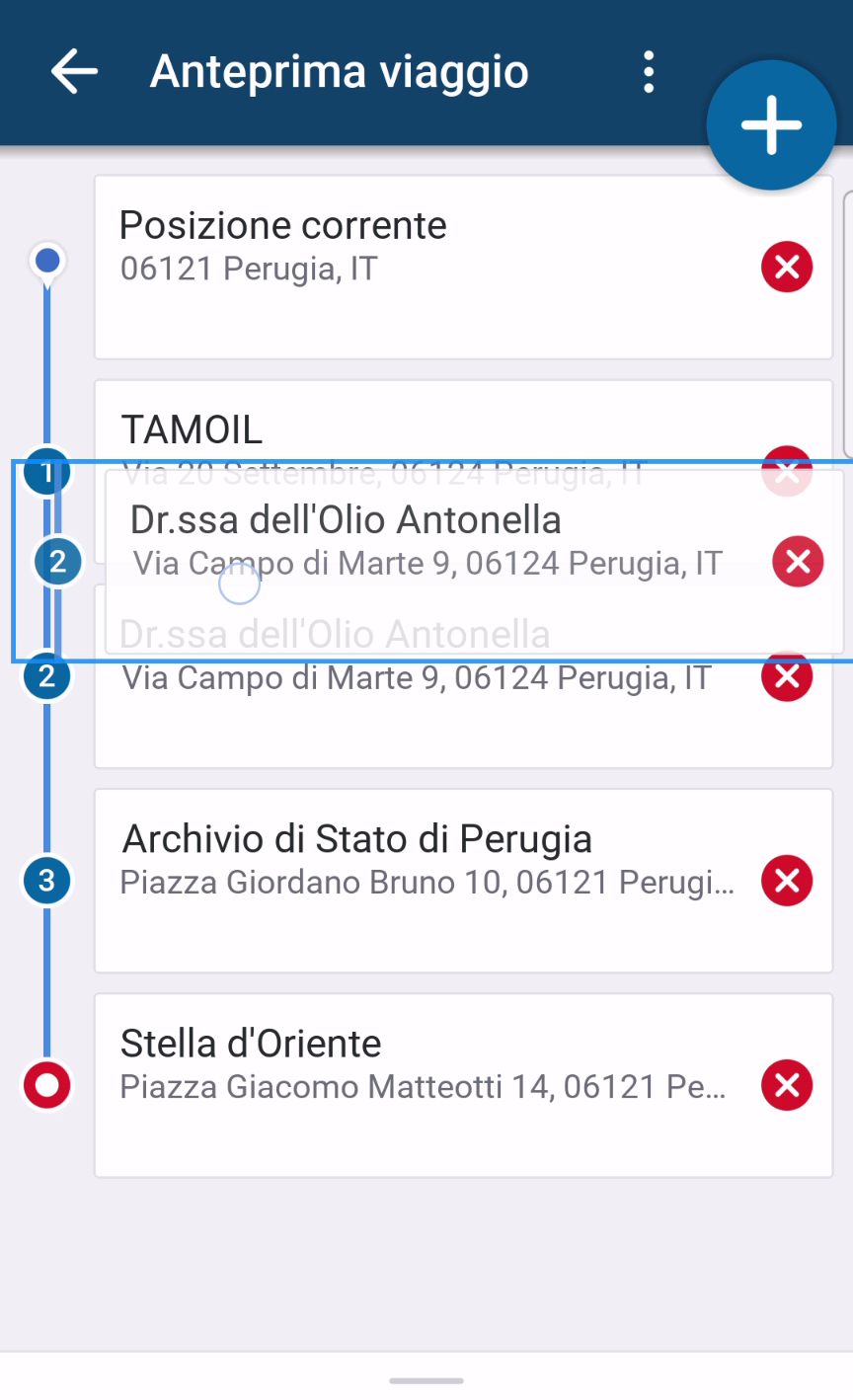Remove the Stella d'Oriente destination
Viewport: 853px width, 1400px height.
[x=787, y=1085]
